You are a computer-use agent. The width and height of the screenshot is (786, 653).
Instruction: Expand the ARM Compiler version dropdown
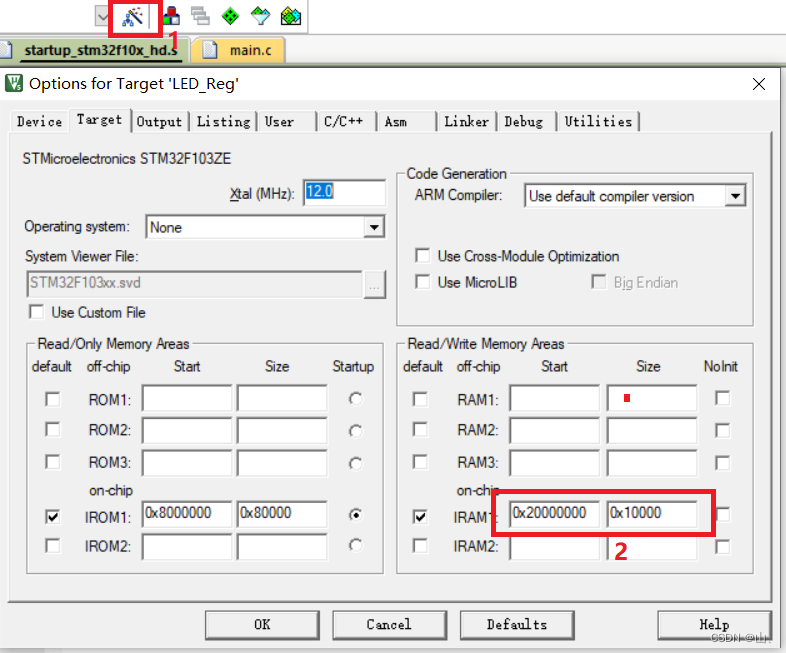pos(735,196)
